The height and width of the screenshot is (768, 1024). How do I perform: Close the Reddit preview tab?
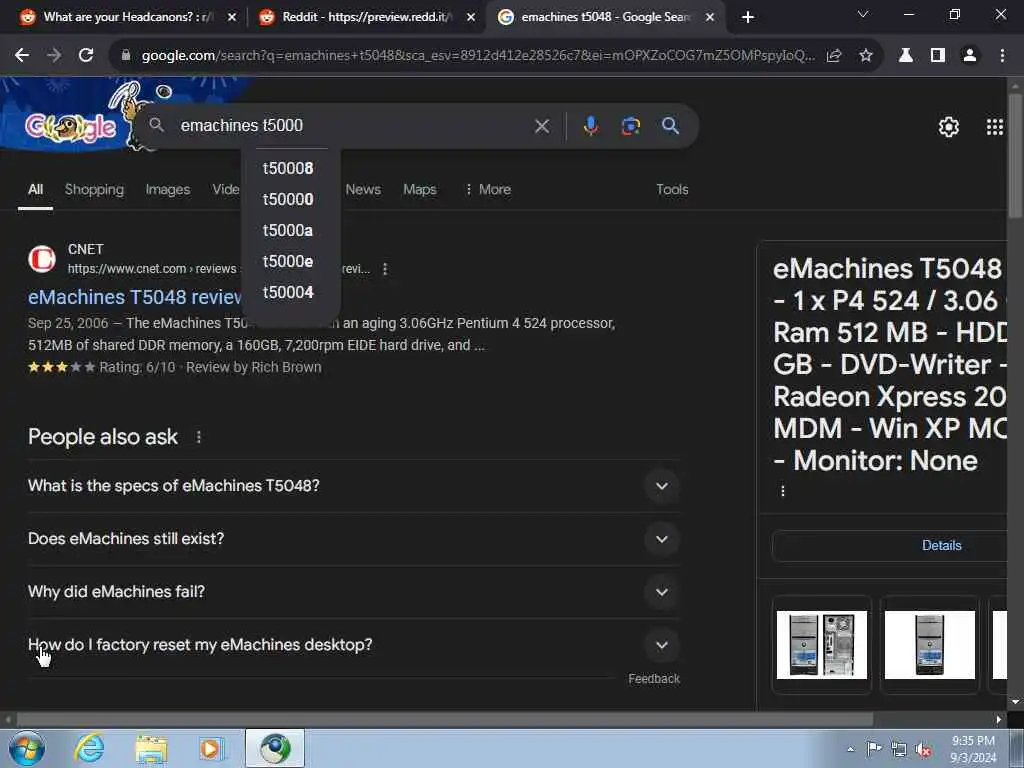[471, 18]
